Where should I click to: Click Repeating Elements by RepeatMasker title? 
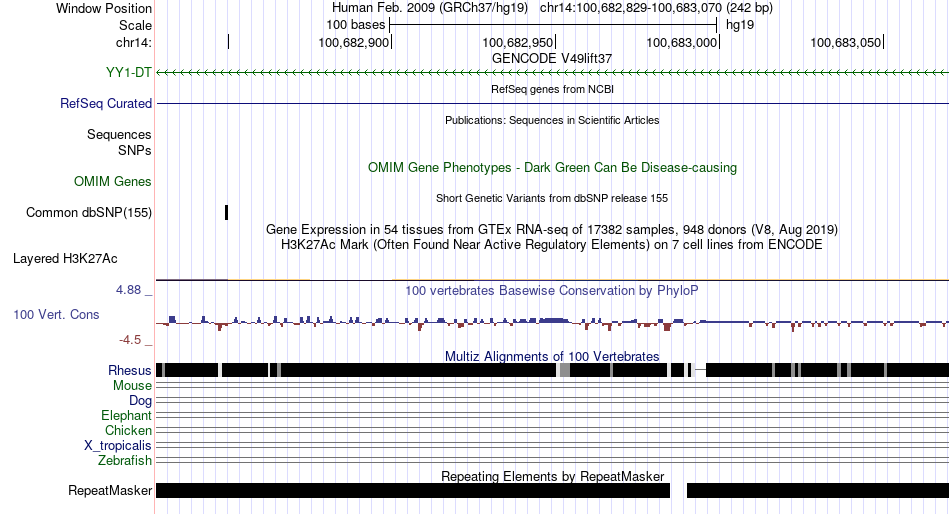[x=552, y=476]
